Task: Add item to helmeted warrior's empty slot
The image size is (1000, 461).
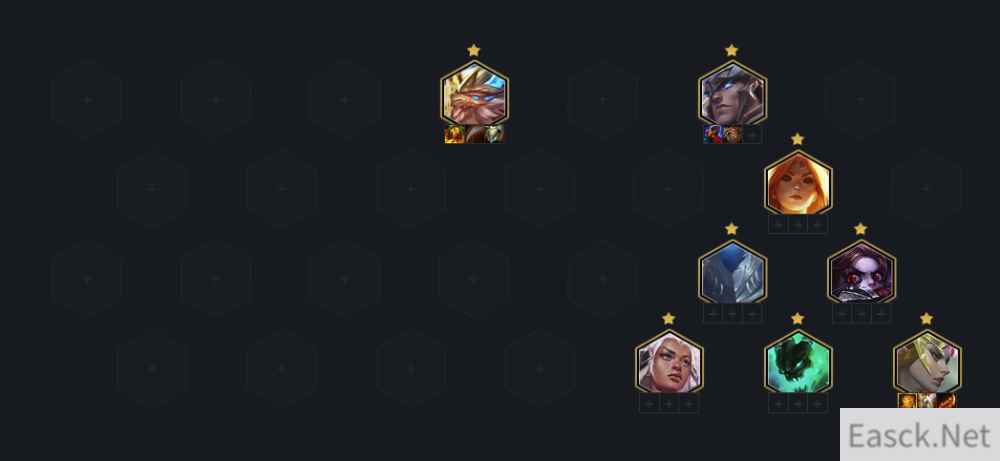Action: tap(753, 135)
